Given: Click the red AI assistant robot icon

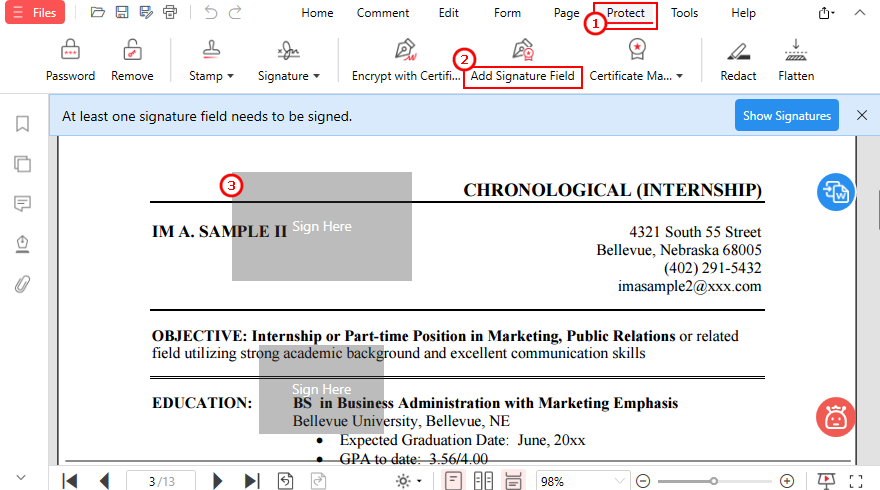Looking at the screenshot, I should coord(836,417).
